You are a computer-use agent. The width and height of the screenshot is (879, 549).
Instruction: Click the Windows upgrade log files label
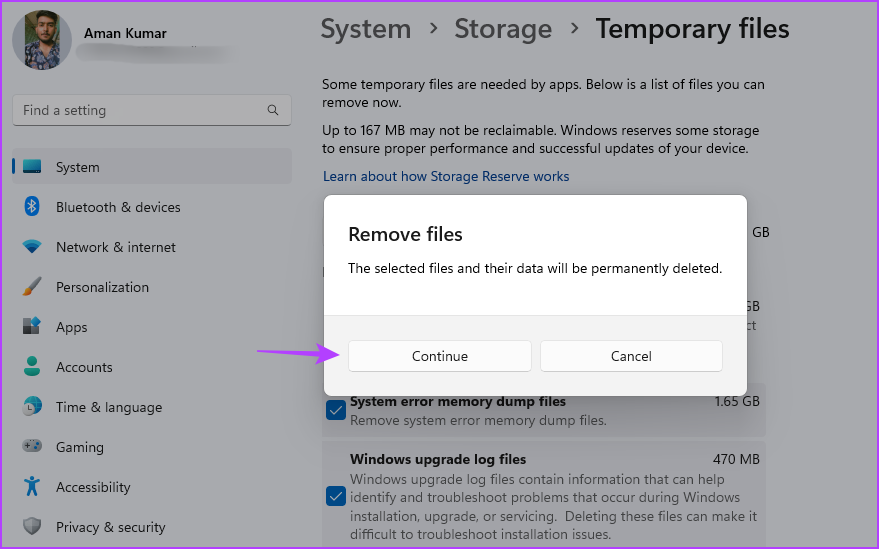[438, 459]
